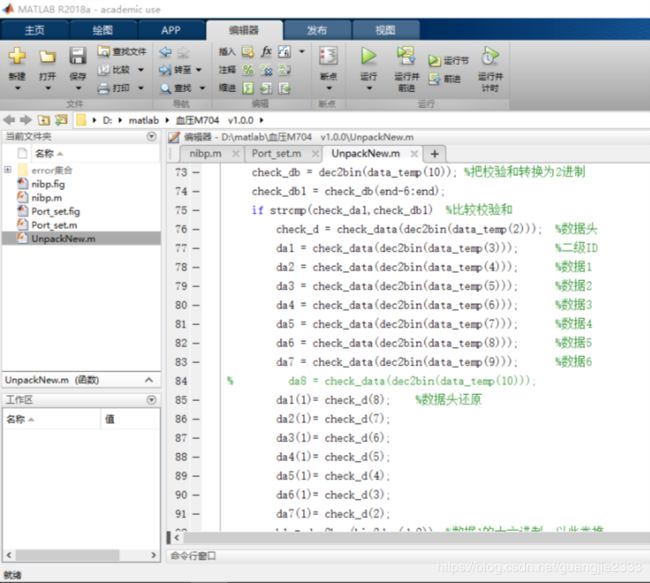Toggle breakpoint dash at line 85
The height and width of the screenshot is (583, 650).
click(x=196, y=400)
